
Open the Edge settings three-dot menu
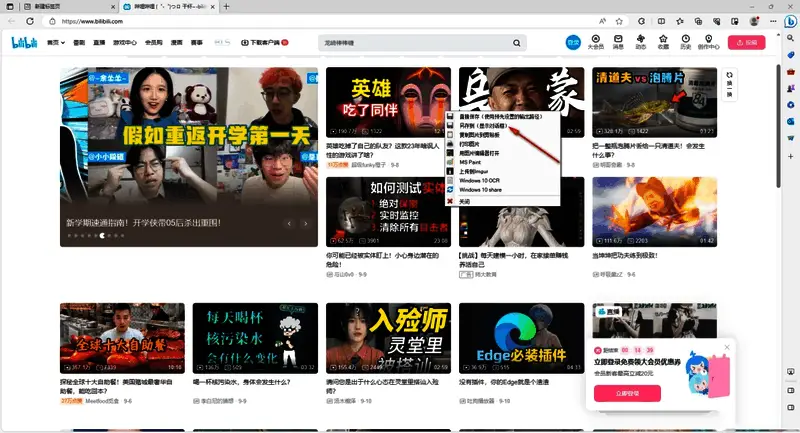click(773, 21)
